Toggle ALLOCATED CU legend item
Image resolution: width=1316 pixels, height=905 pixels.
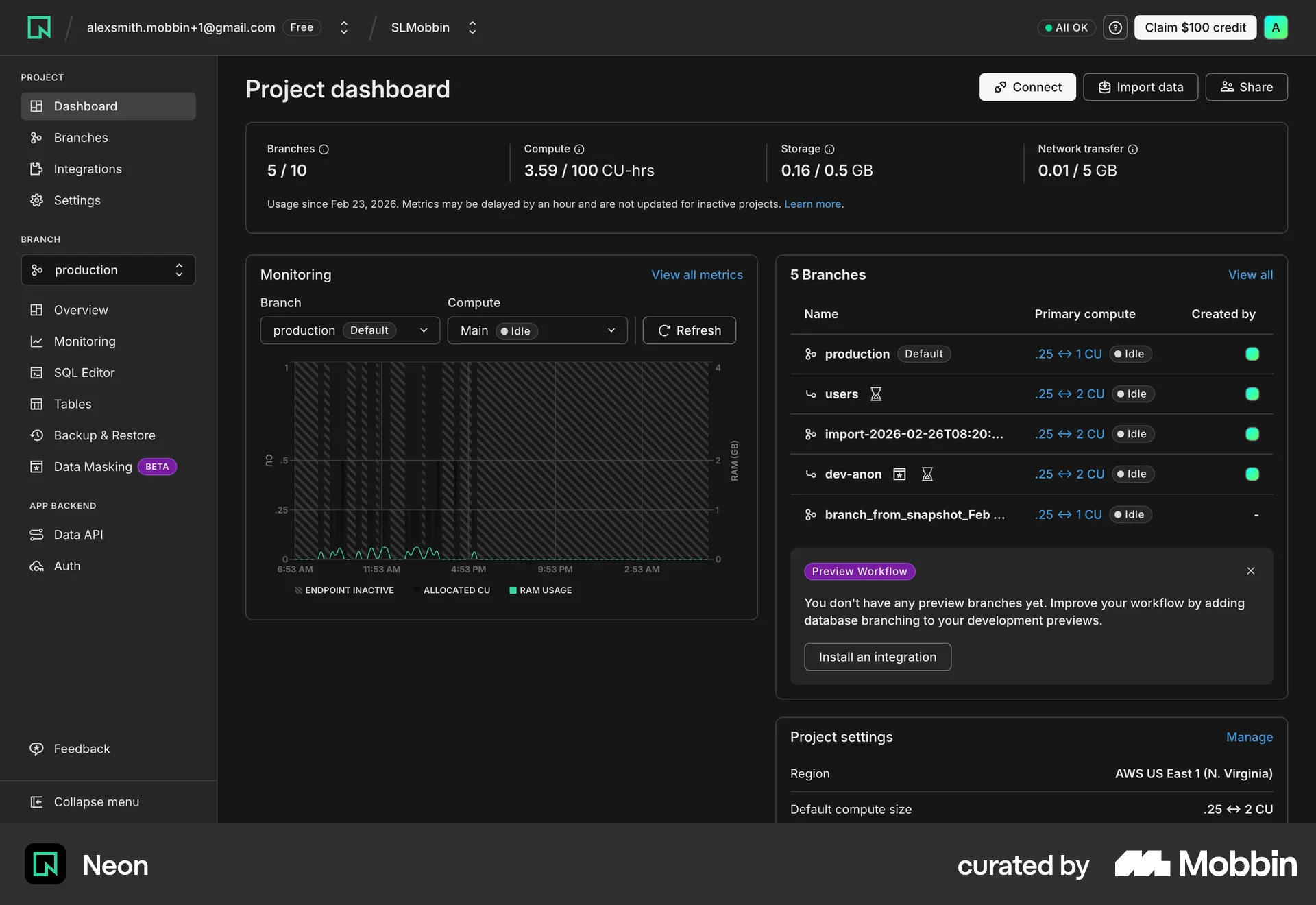tap(452, 591)
